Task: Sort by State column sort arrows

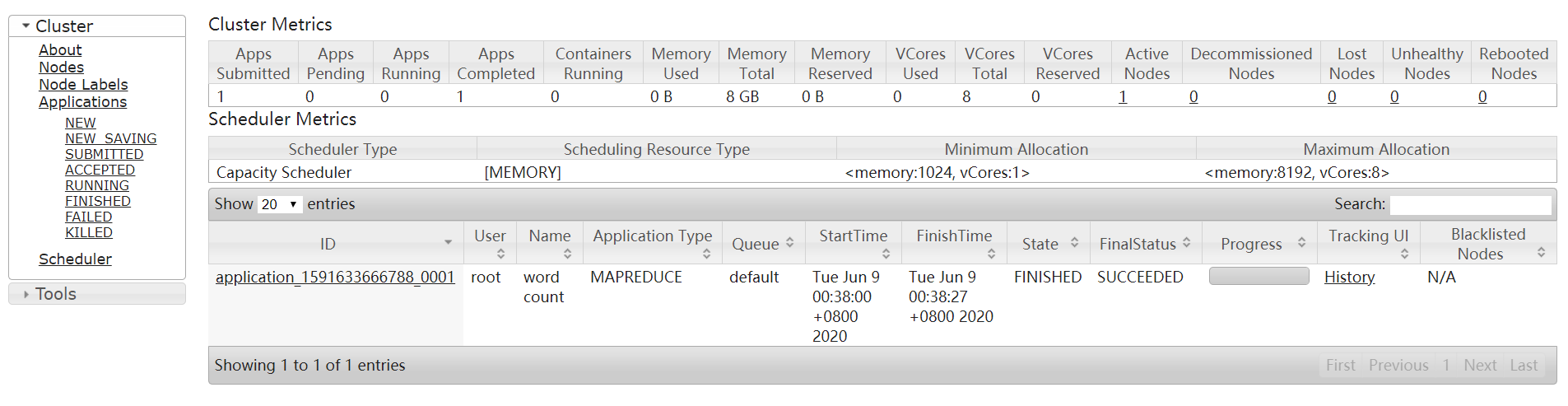Action: [1074, 243]
